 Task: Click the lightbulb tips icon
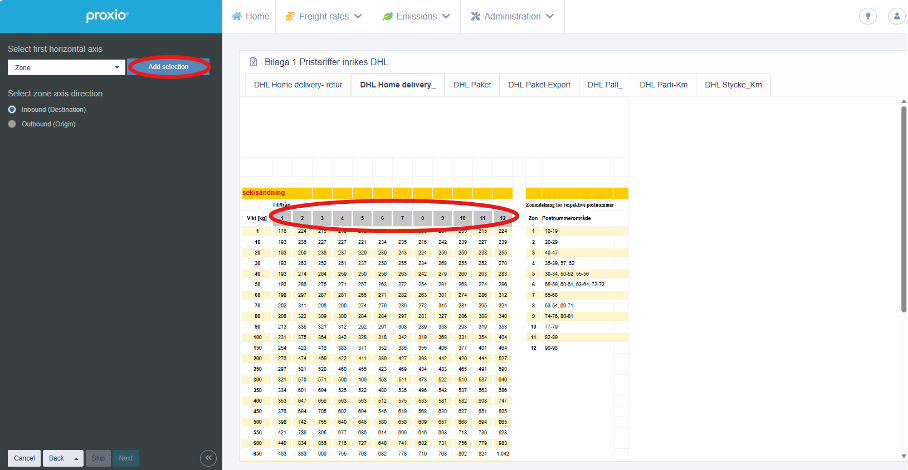(867, 16)
